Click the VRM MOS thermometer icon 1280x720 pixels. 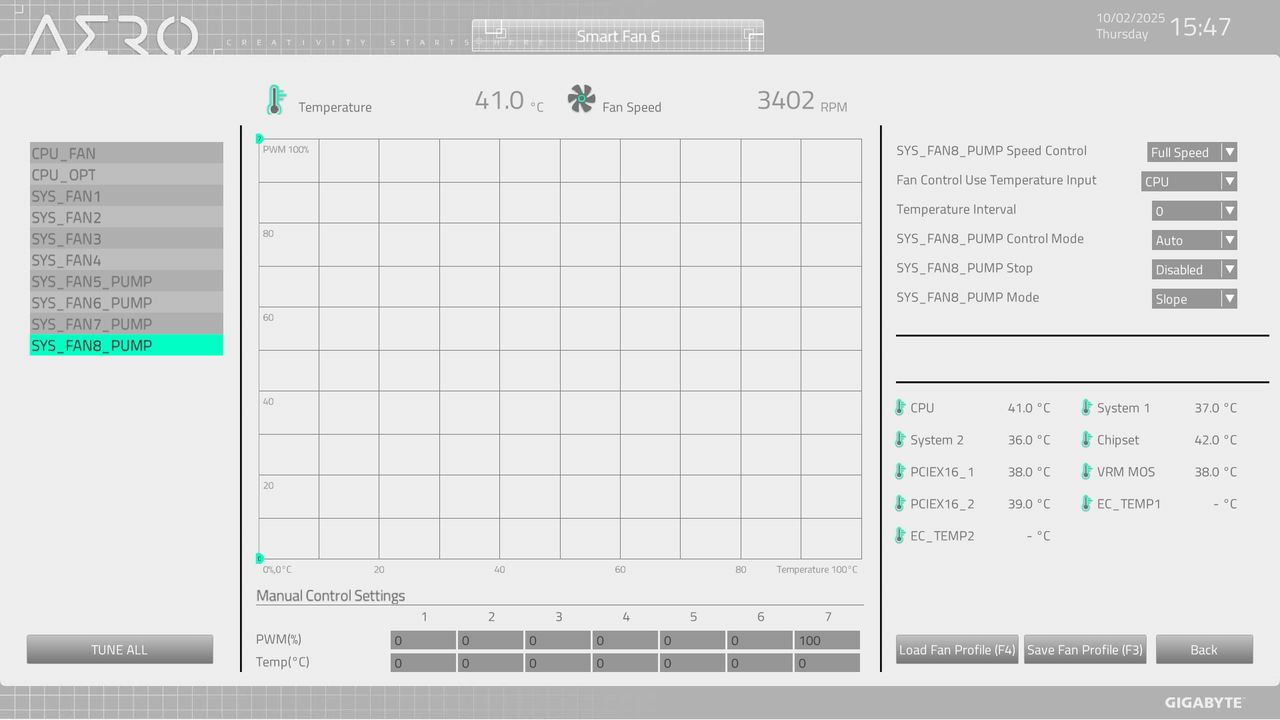point(1086,472)
